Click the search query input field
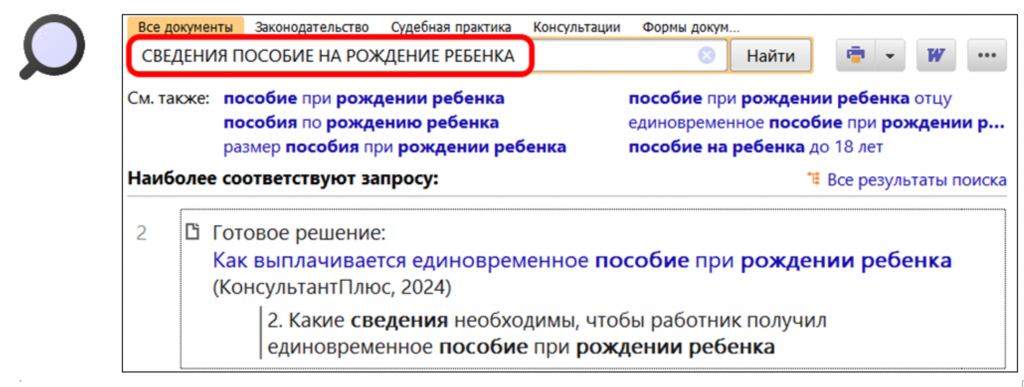 (428, 55)
